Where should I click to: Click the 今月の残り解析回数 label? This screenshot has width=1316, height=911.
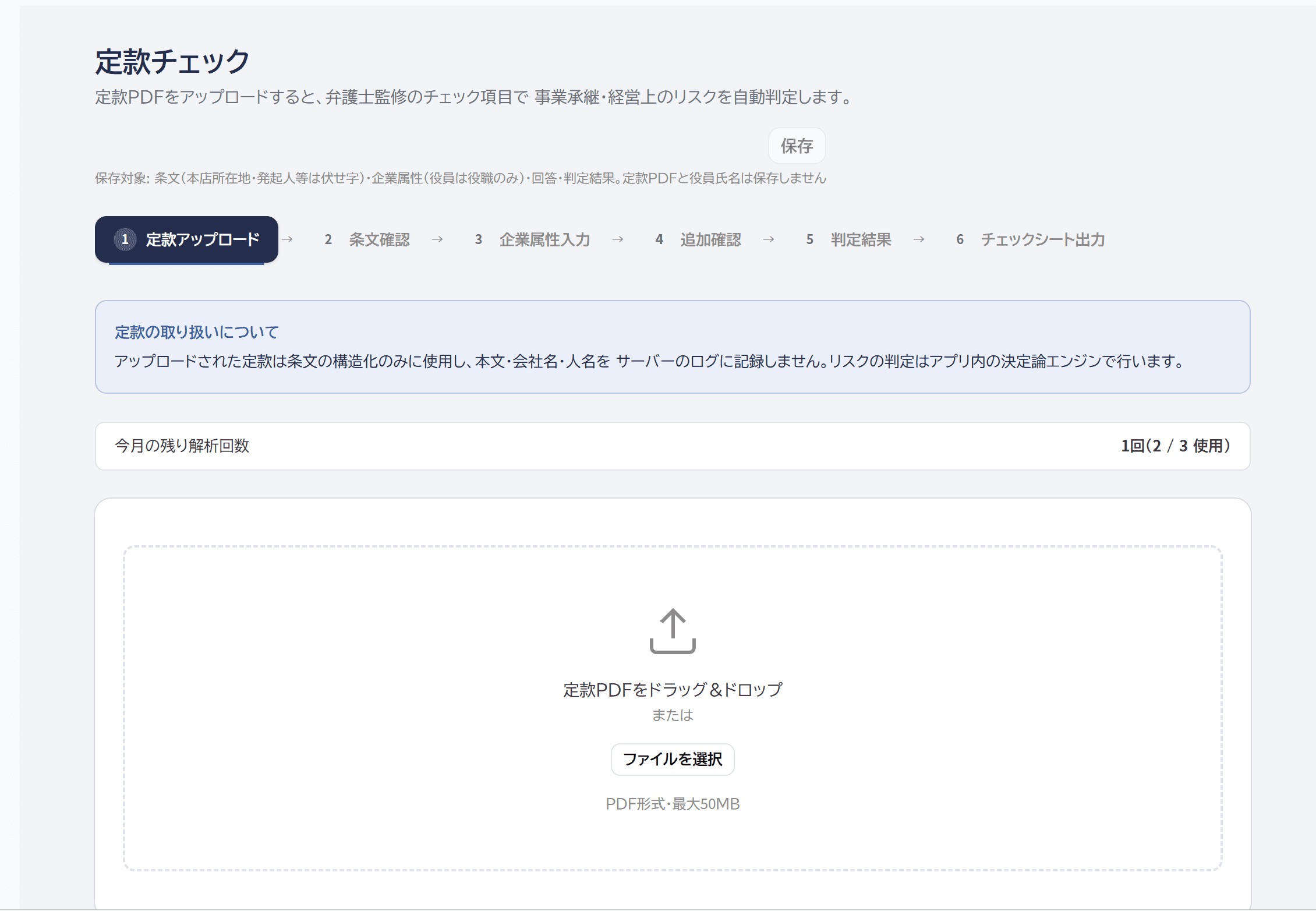pyautogui.click(x=182, y=446)
